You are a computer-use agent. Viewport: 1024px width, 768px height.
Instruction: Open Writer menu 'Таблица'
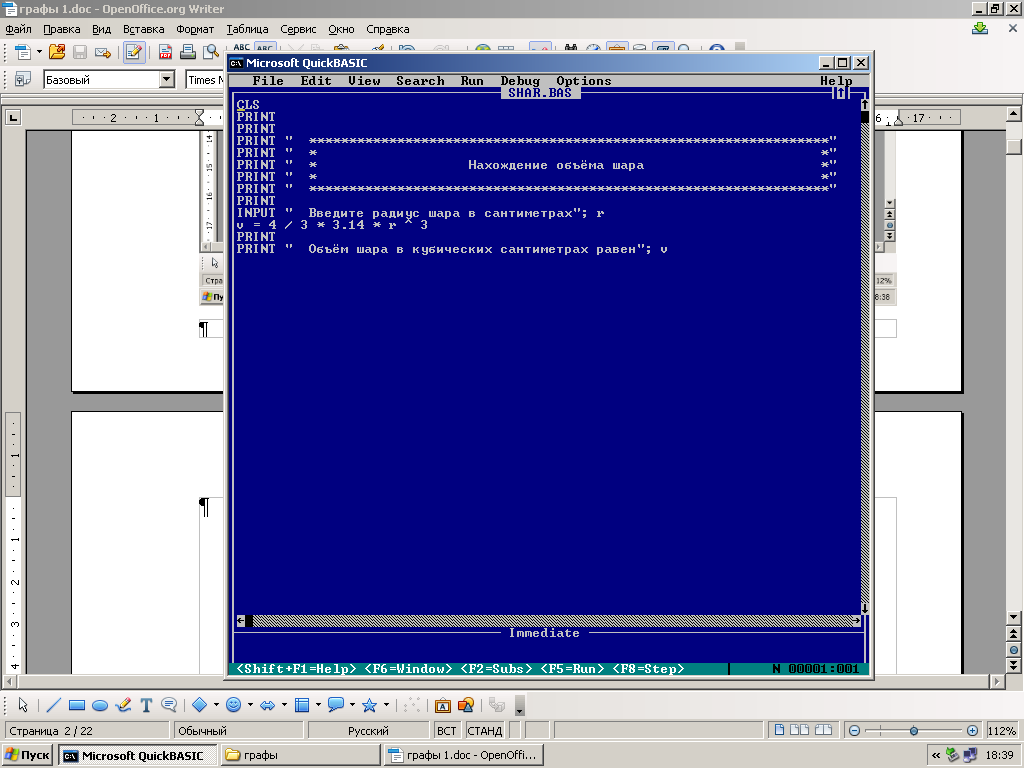[x=247, y=29]
